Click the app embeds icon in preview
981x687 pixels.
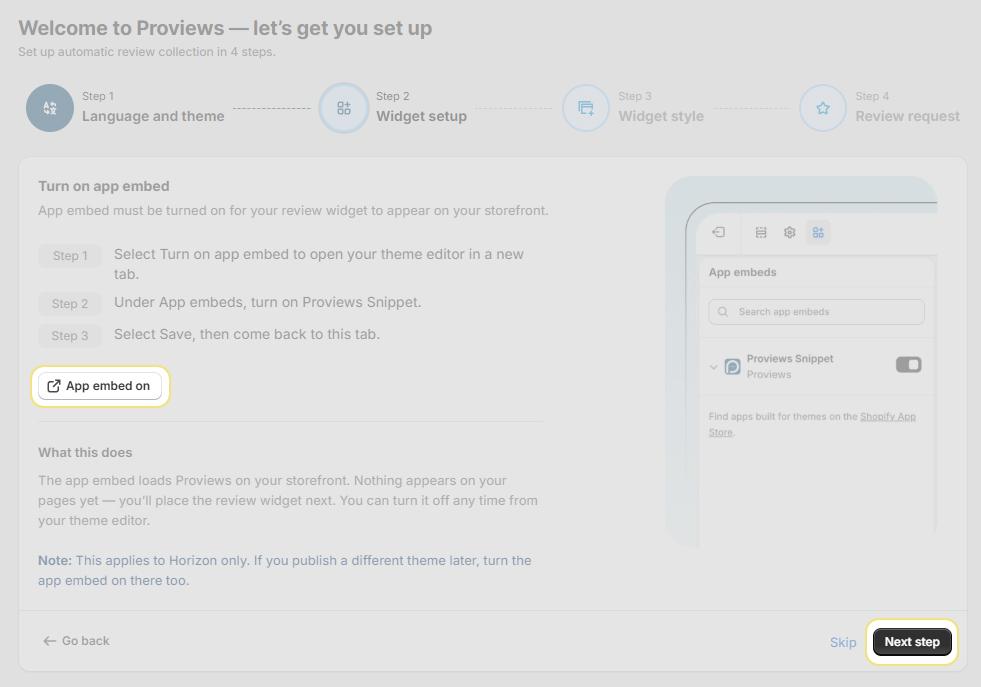tap(818, 233)
